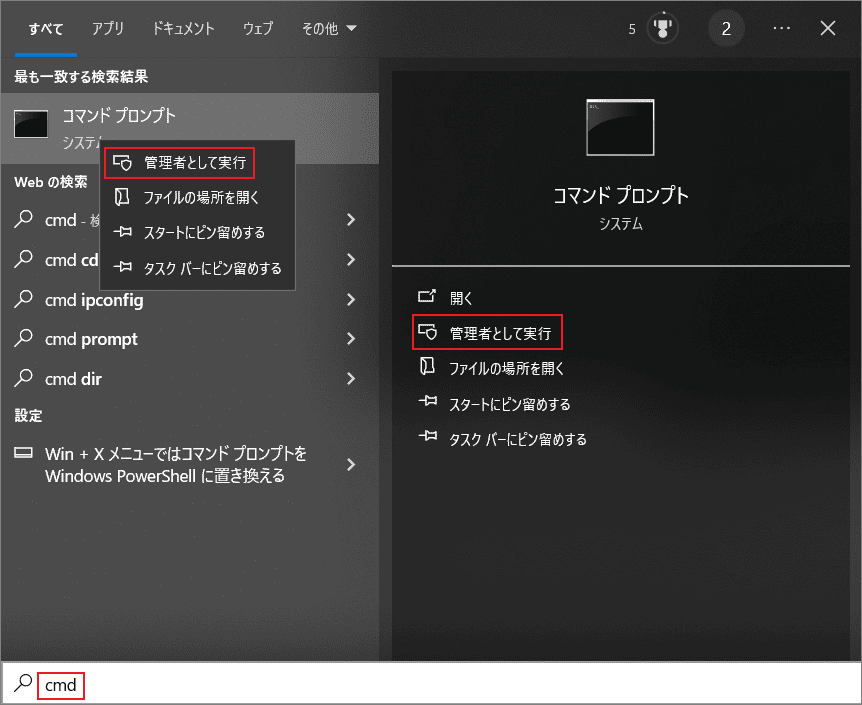Switch to the ウェブ tab

258,28
